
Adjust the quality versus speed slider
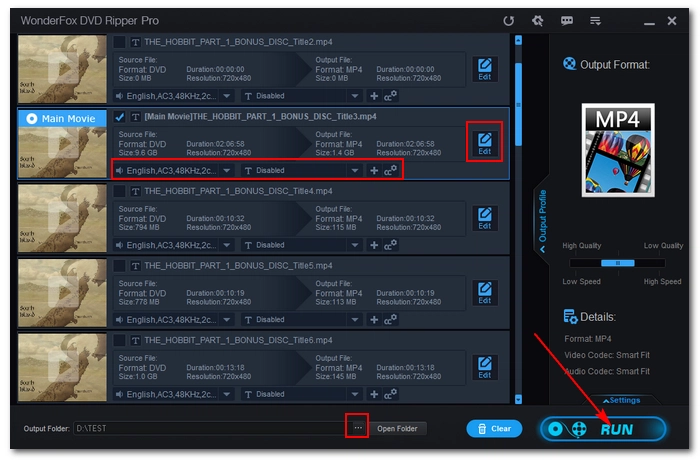click(x=618, y=263)
